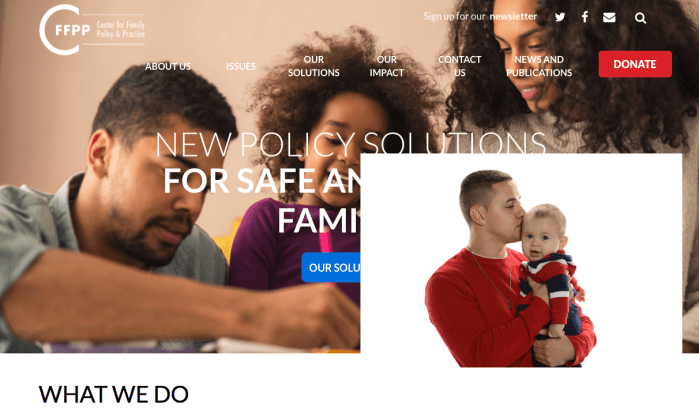Open the Our Impact menu
This screenshot has height=409, width=699.
tap(387, 66)
